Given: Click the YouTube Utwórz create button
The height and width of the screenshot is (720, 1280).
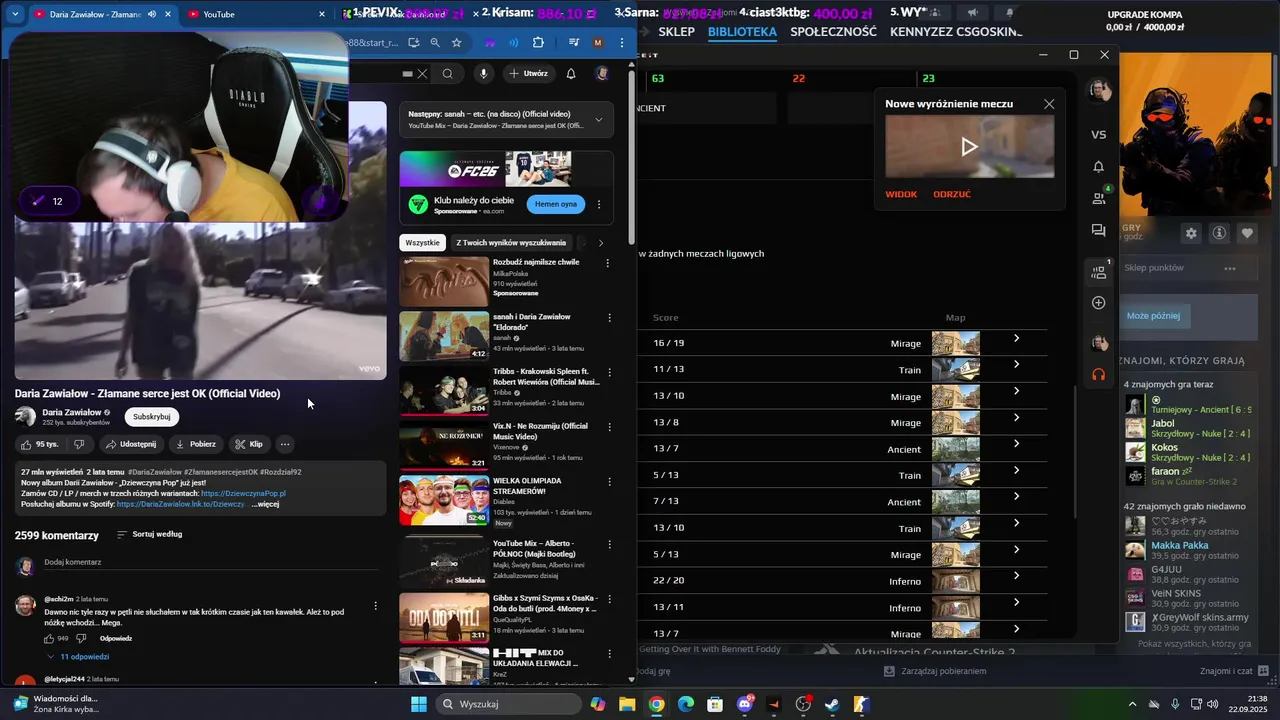Looking at the screenshot, I should coord(528,73).
